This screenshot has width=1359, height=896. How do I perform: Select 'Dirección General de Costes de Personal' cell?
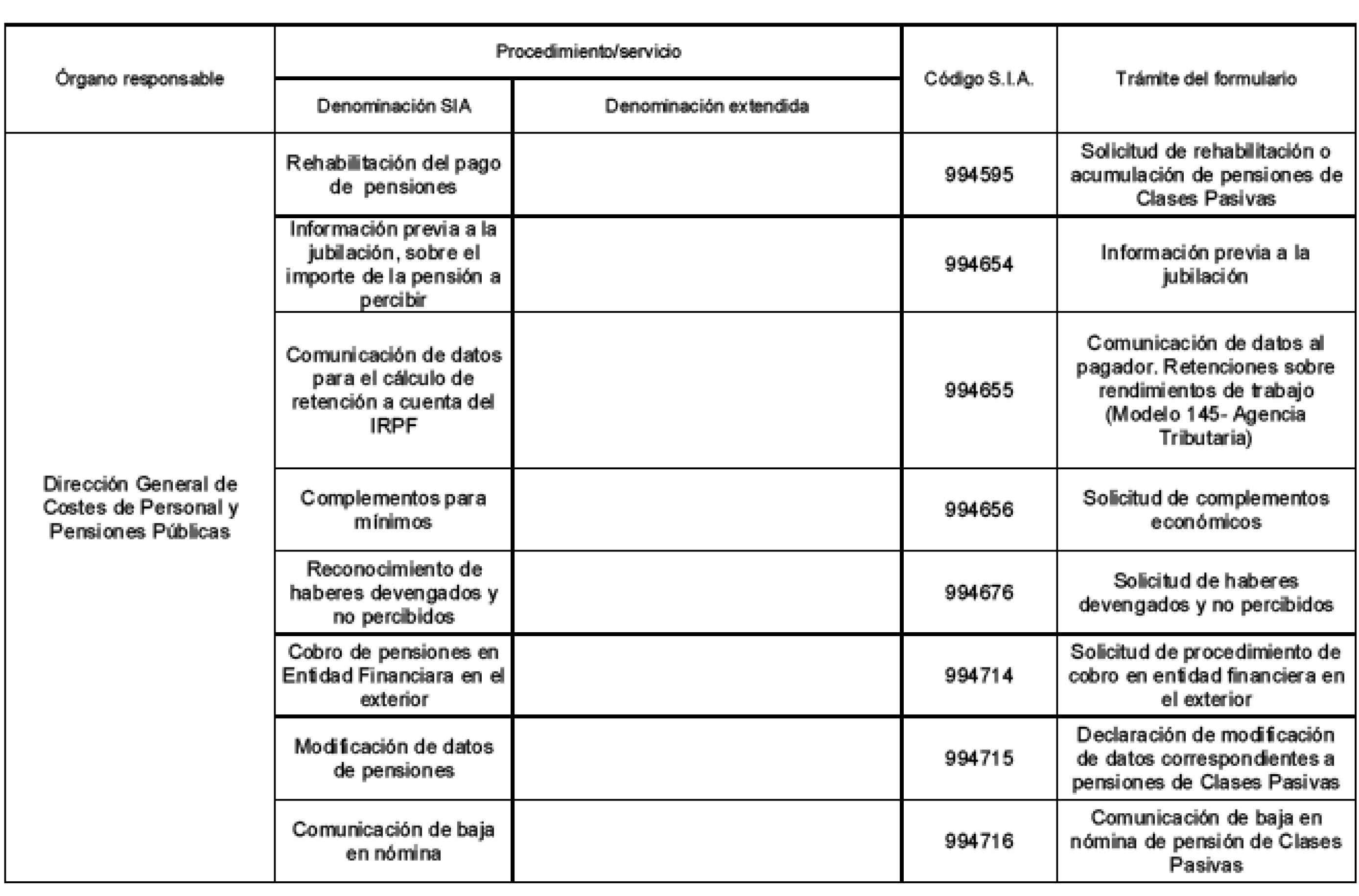[140, 507]
